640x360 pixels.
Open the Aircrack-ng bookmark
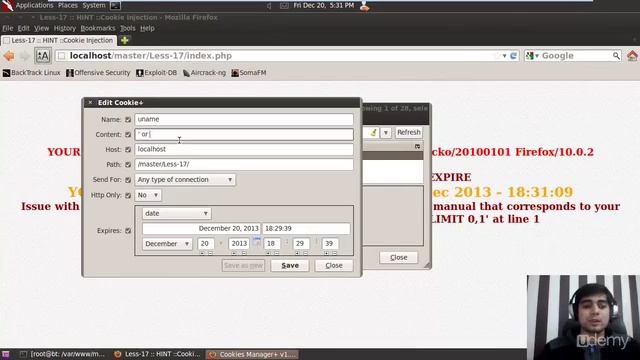pyautogui.click(x=204, y=73)
